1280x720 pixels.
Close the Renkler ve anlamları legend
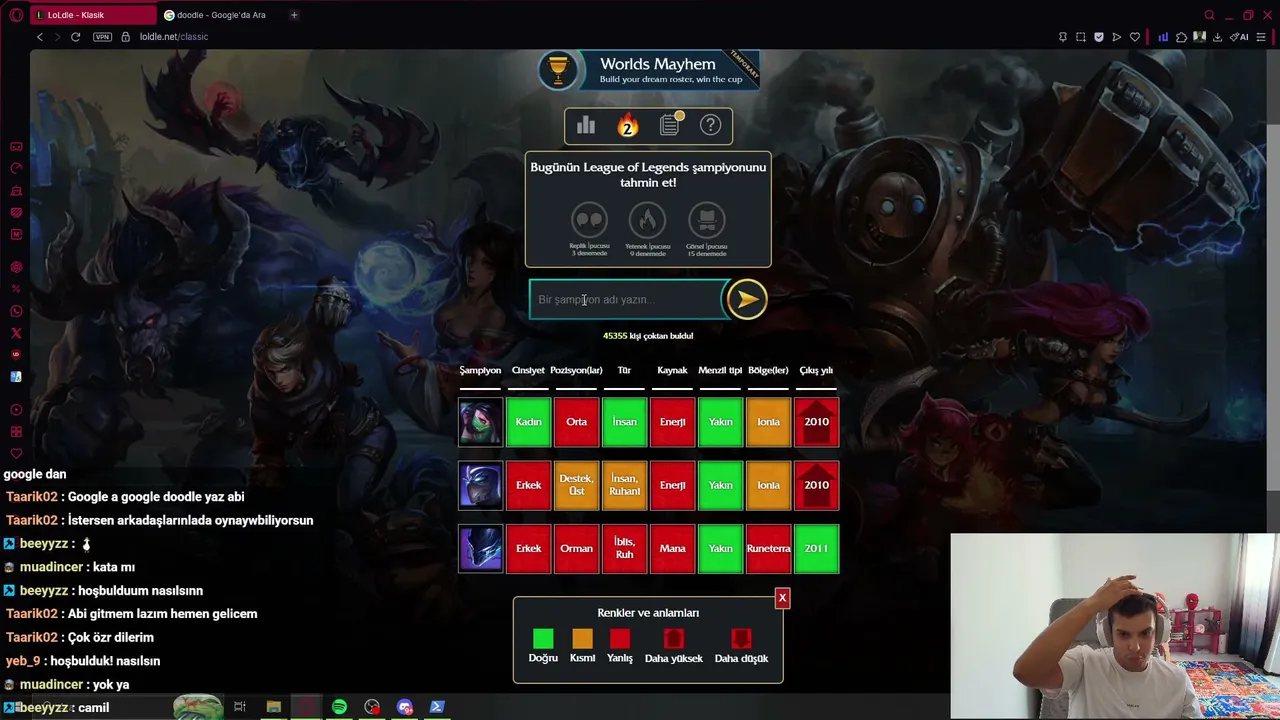tap(782, 598)
